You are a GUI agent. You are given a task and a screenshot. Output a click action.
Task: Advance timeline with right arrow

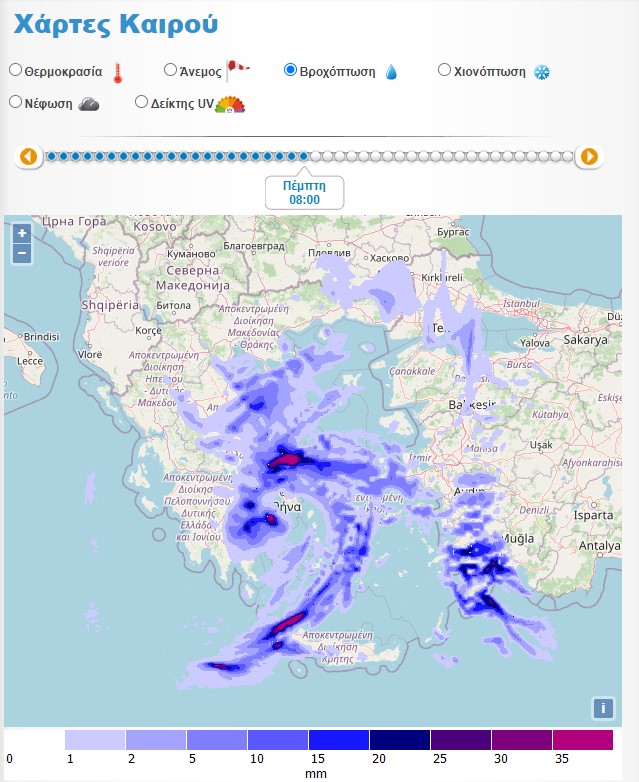pyautogui.click(x=589, y=156)
